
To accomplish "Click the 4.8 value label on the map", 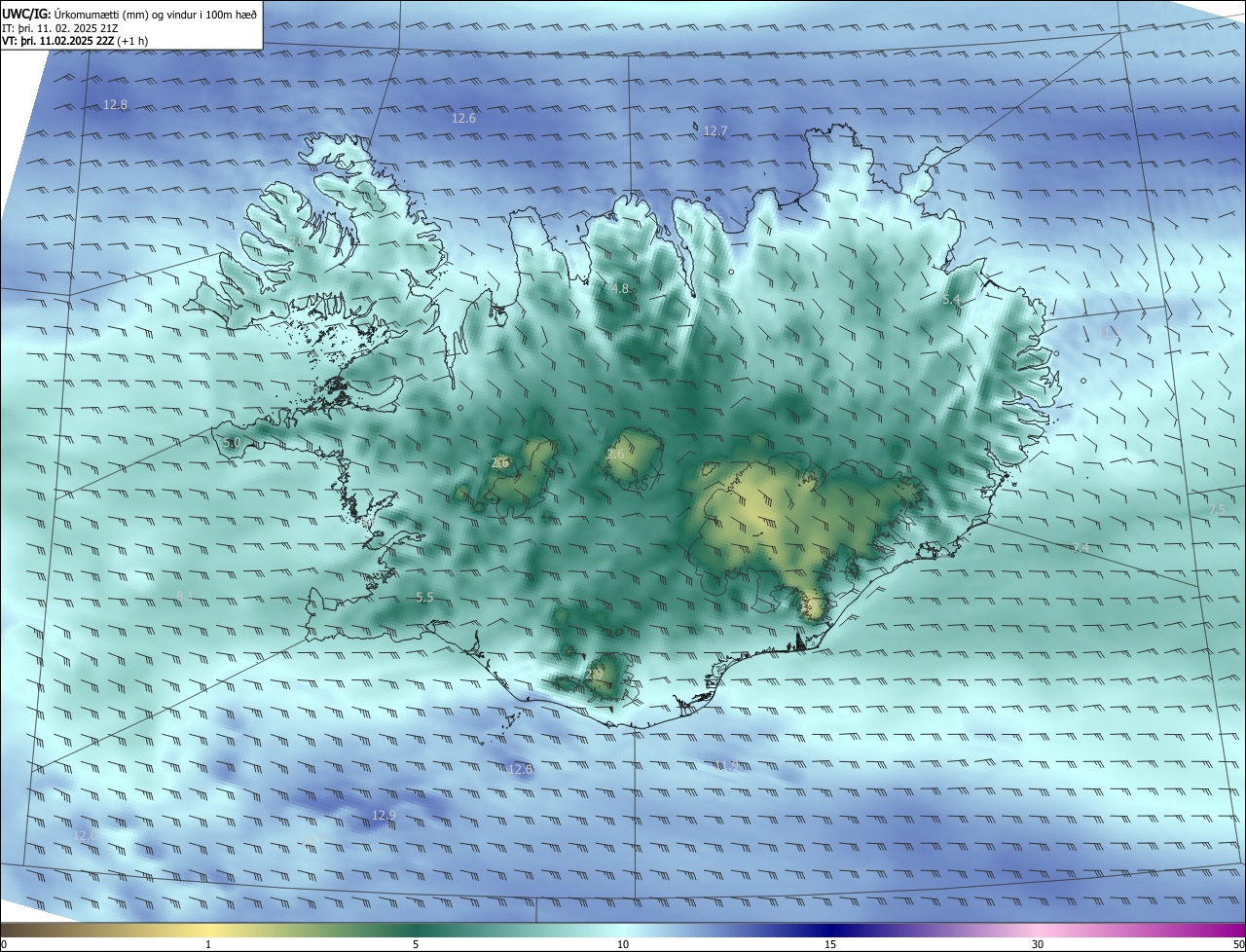I will click(x=620, y=289).
